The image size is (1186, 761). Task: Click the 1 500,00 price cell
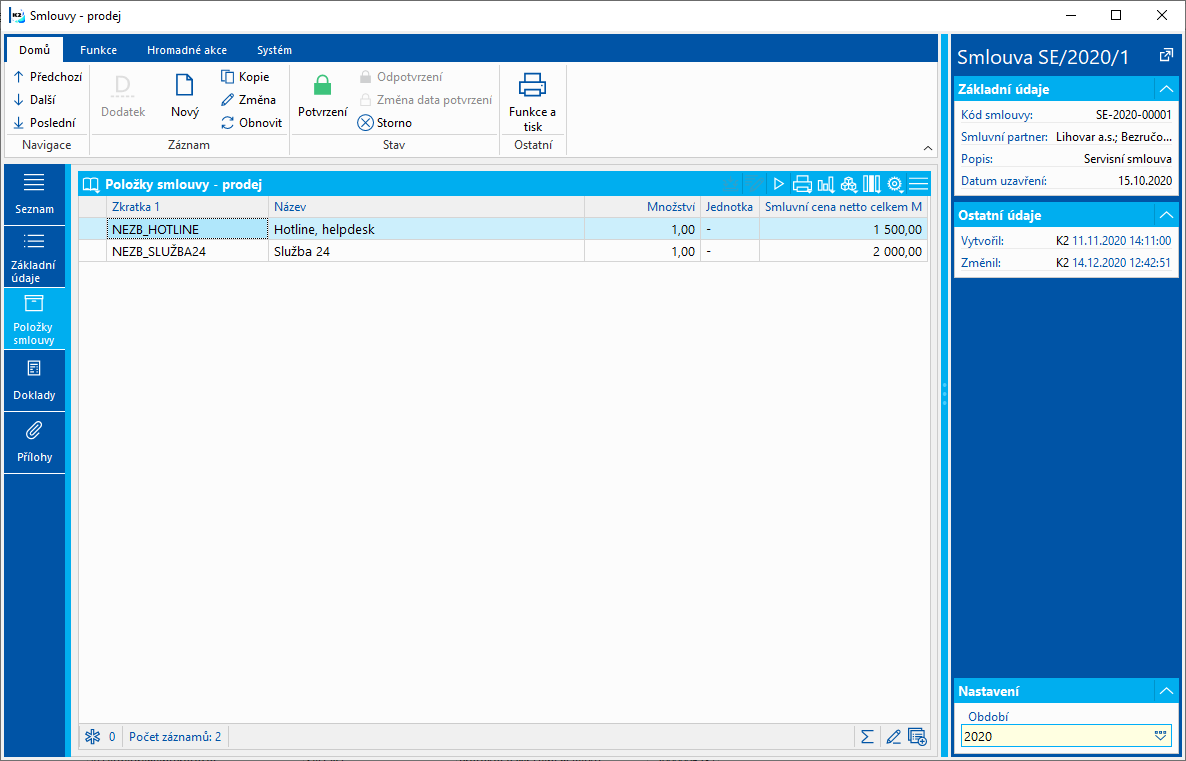point(843,229)
